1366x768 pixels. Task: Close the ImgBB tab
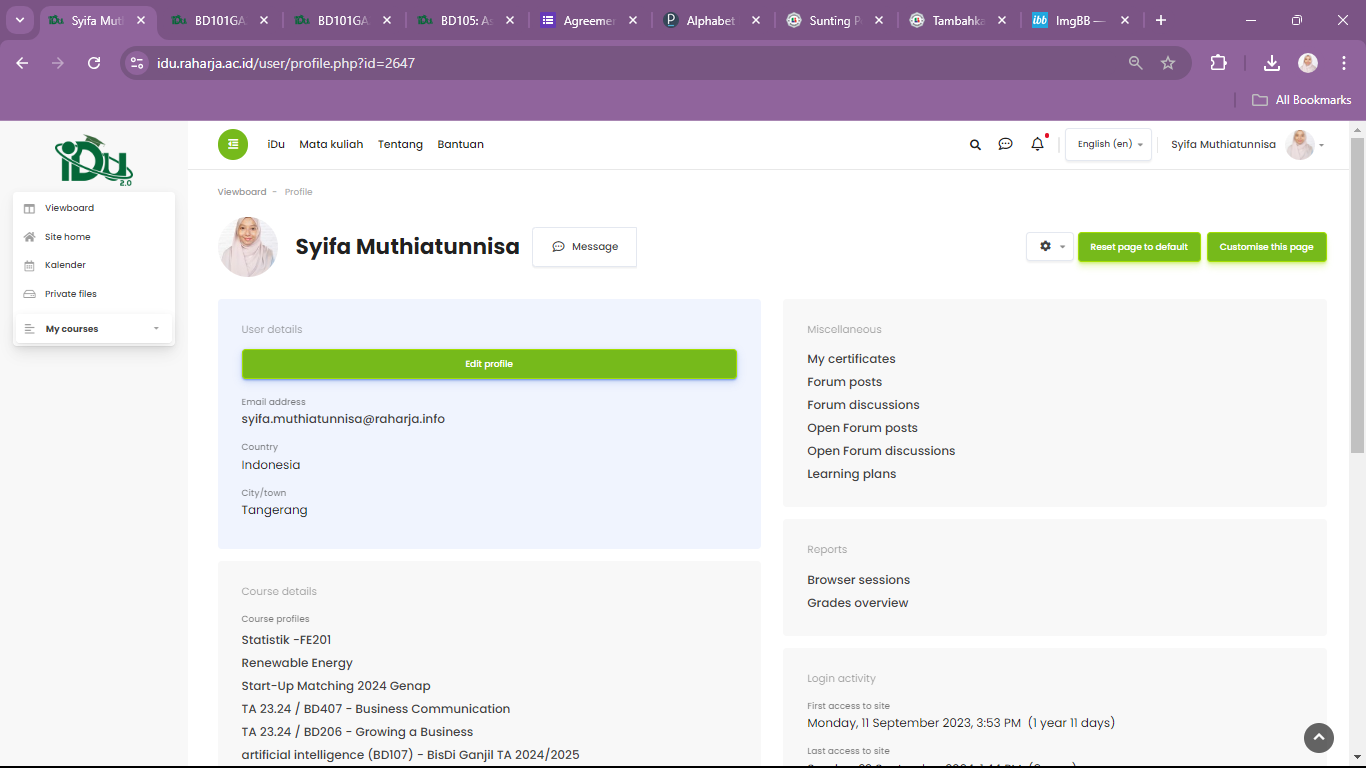click(1124, 20)
